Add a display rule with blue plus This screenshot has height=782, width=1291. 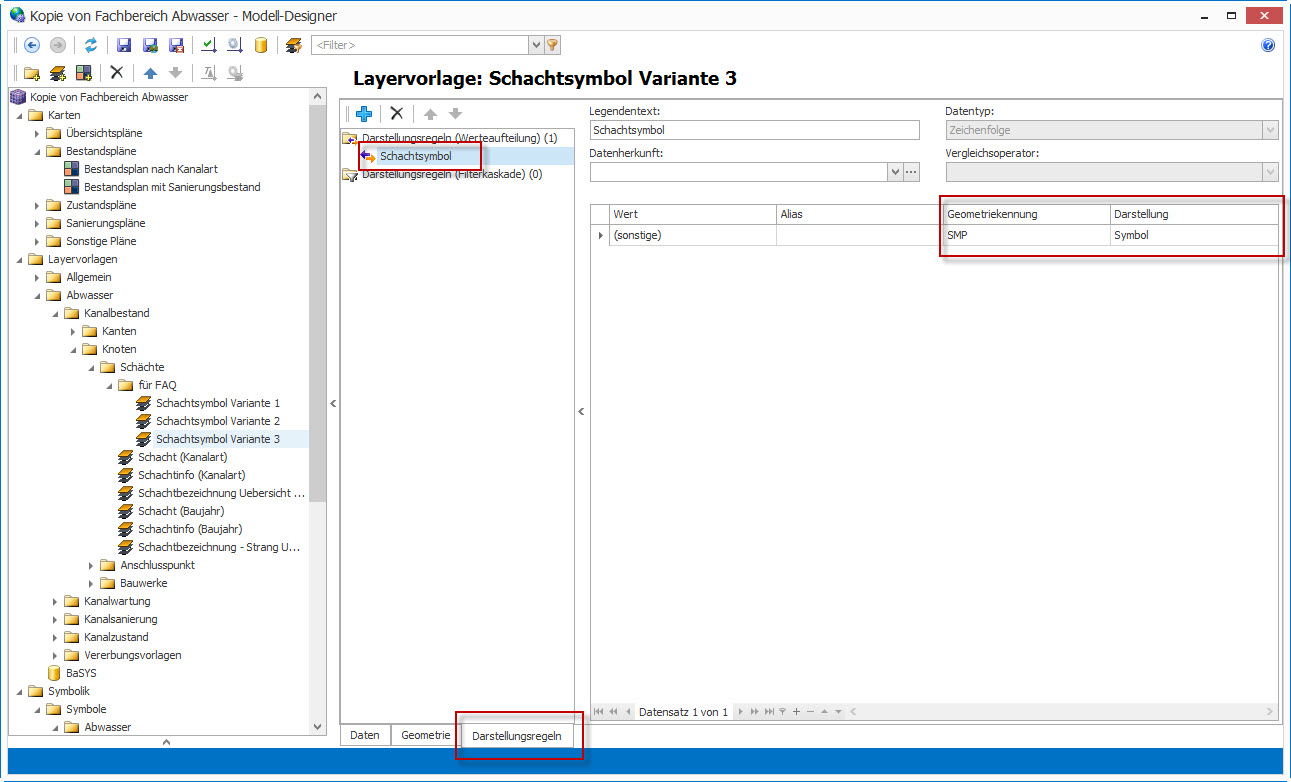pos(364,114)
